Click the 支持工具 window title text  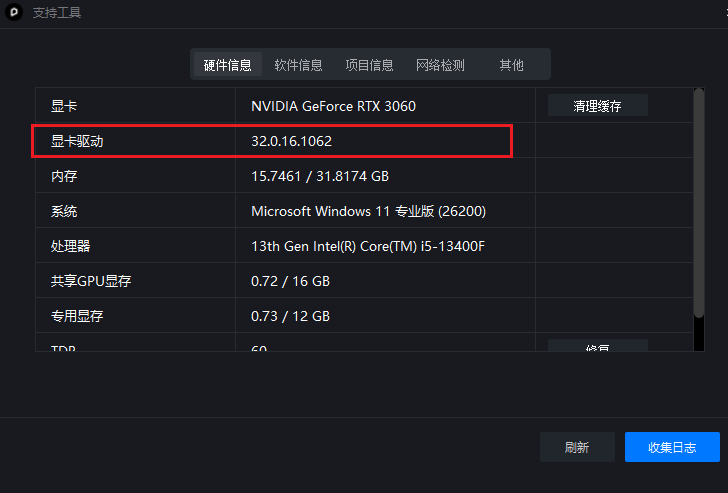click(57, 13)
